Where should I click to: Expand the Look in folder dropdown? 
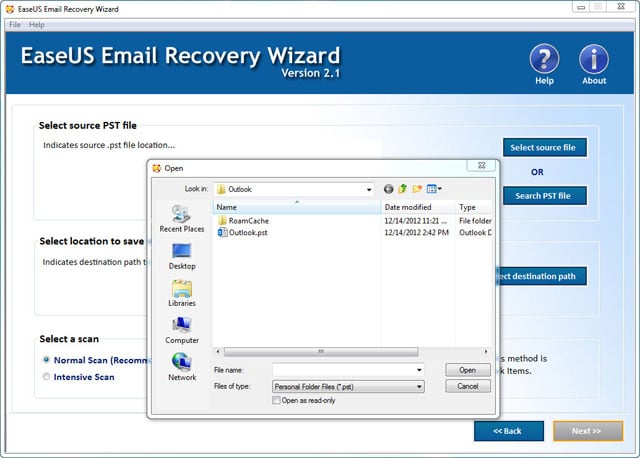pyautogui.click(x=368, y=188)
